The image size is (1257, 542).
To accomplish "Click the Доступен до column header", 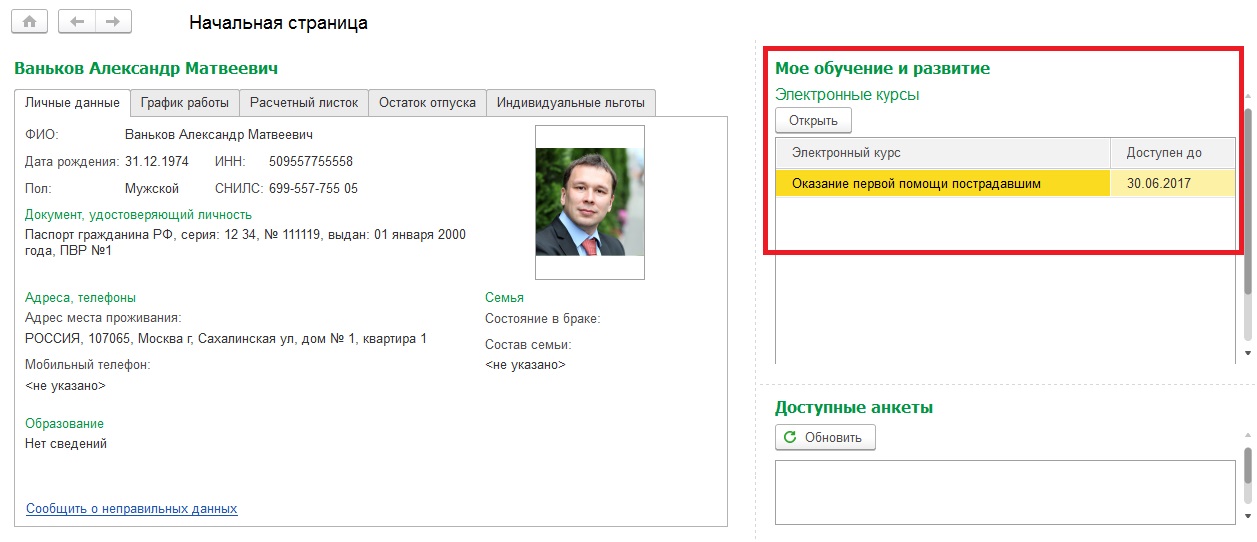I will click(1173, 153).
